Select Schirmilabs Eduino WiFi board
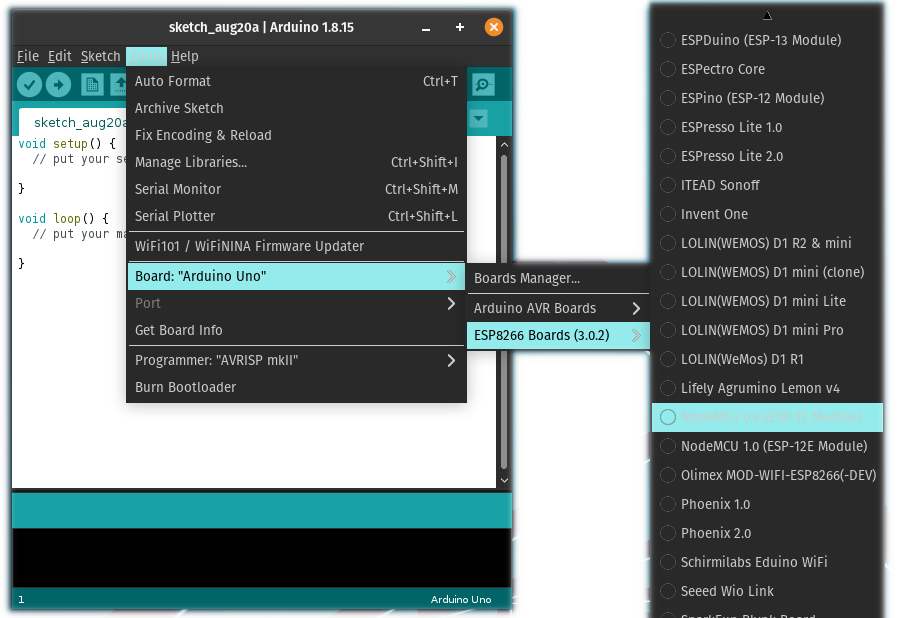This screenshot has height=618, width=900. tap(767, 562)
